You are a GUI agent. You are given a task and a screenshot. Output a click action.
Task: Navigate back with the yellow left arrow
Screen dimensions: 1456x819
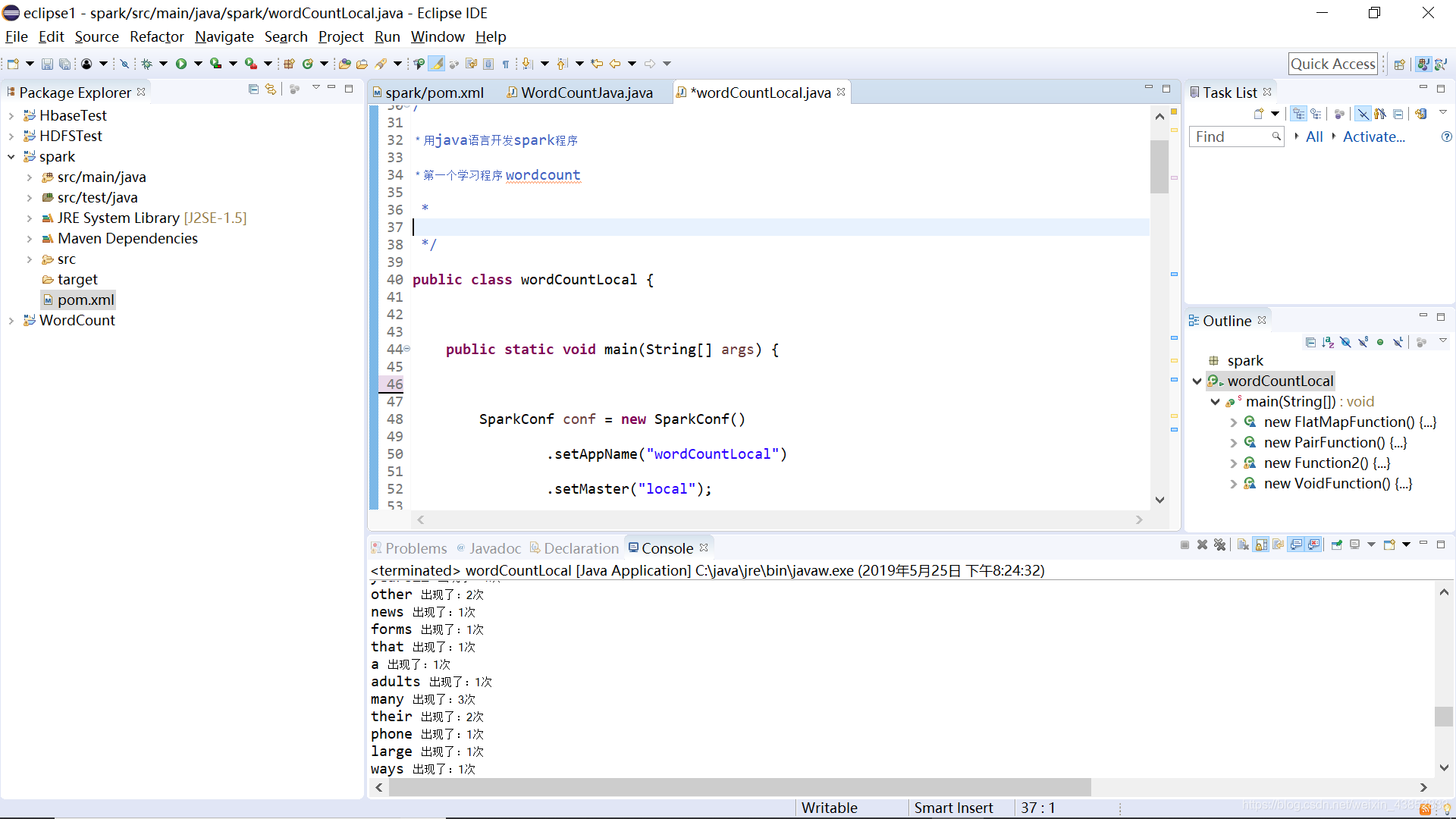pos(615,64)
